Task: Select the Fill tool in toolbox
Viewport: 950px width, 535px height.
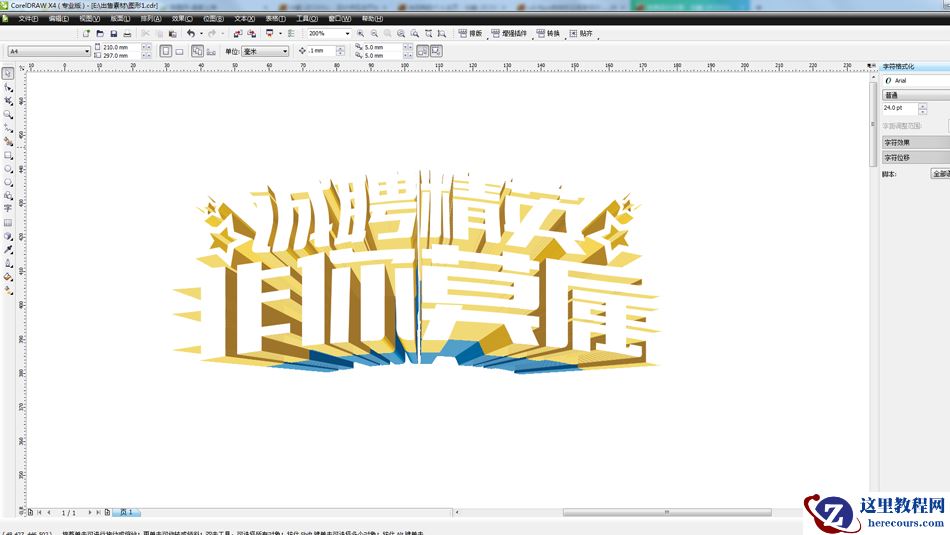Action: [8, 276]
